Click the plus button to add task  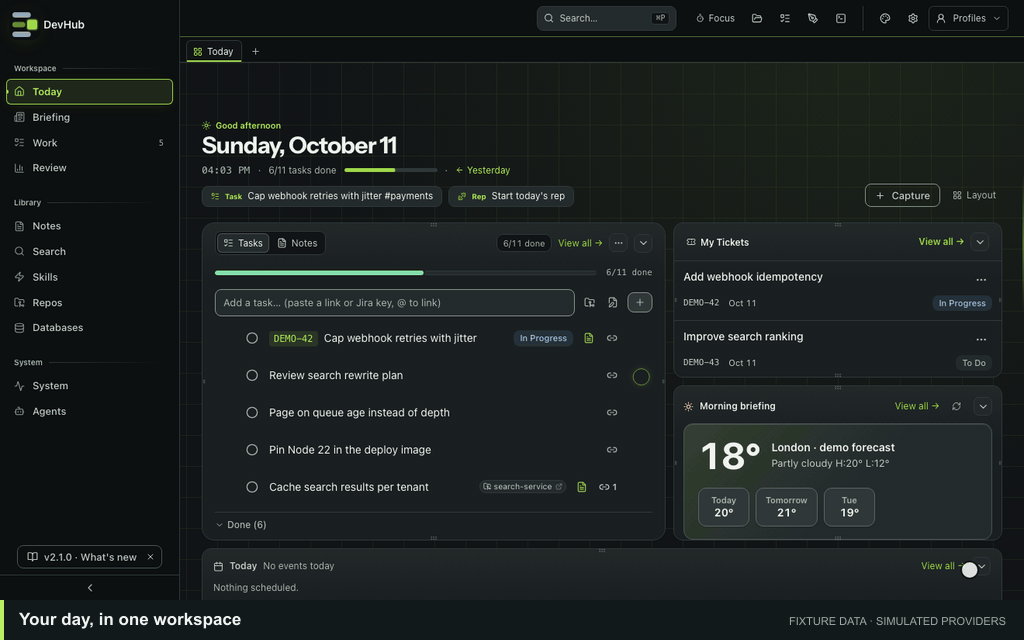click(640, 302)
